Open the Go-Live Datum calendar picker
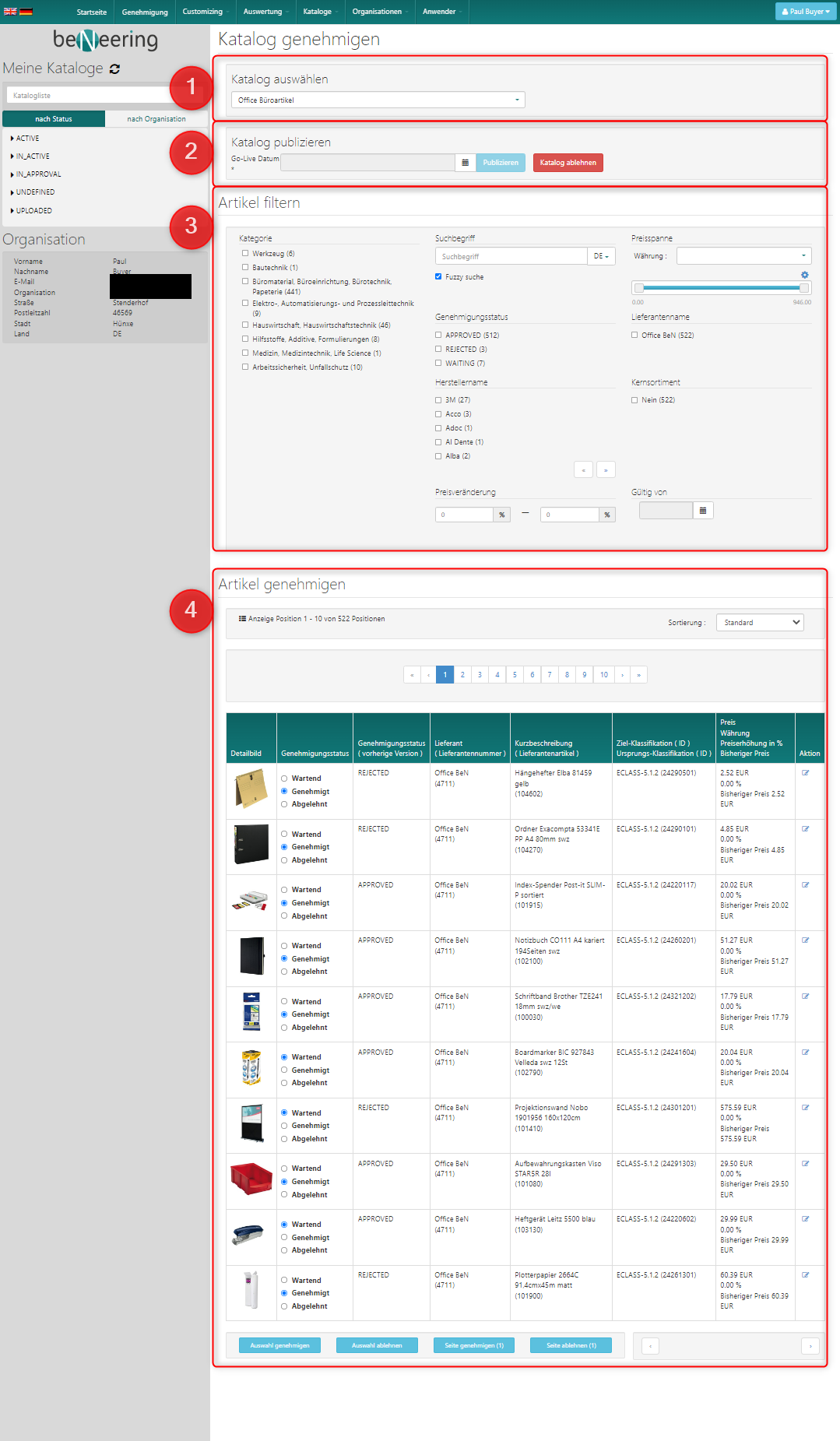This screenshot has height=1441, width=840. coord(465,163)
